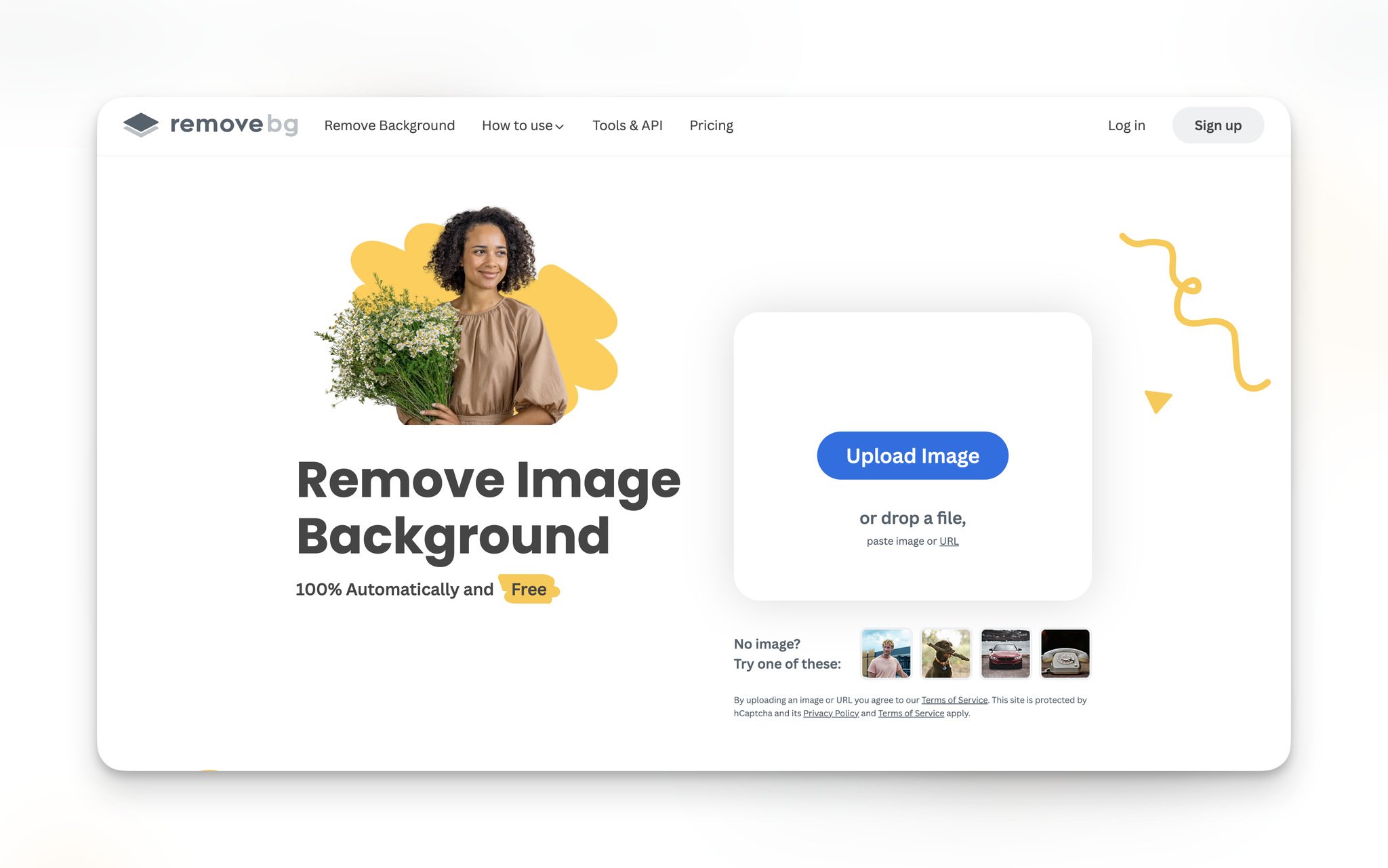Click the paste image URL link
Screen dimensions: 1388x868
tap(948, 541)
